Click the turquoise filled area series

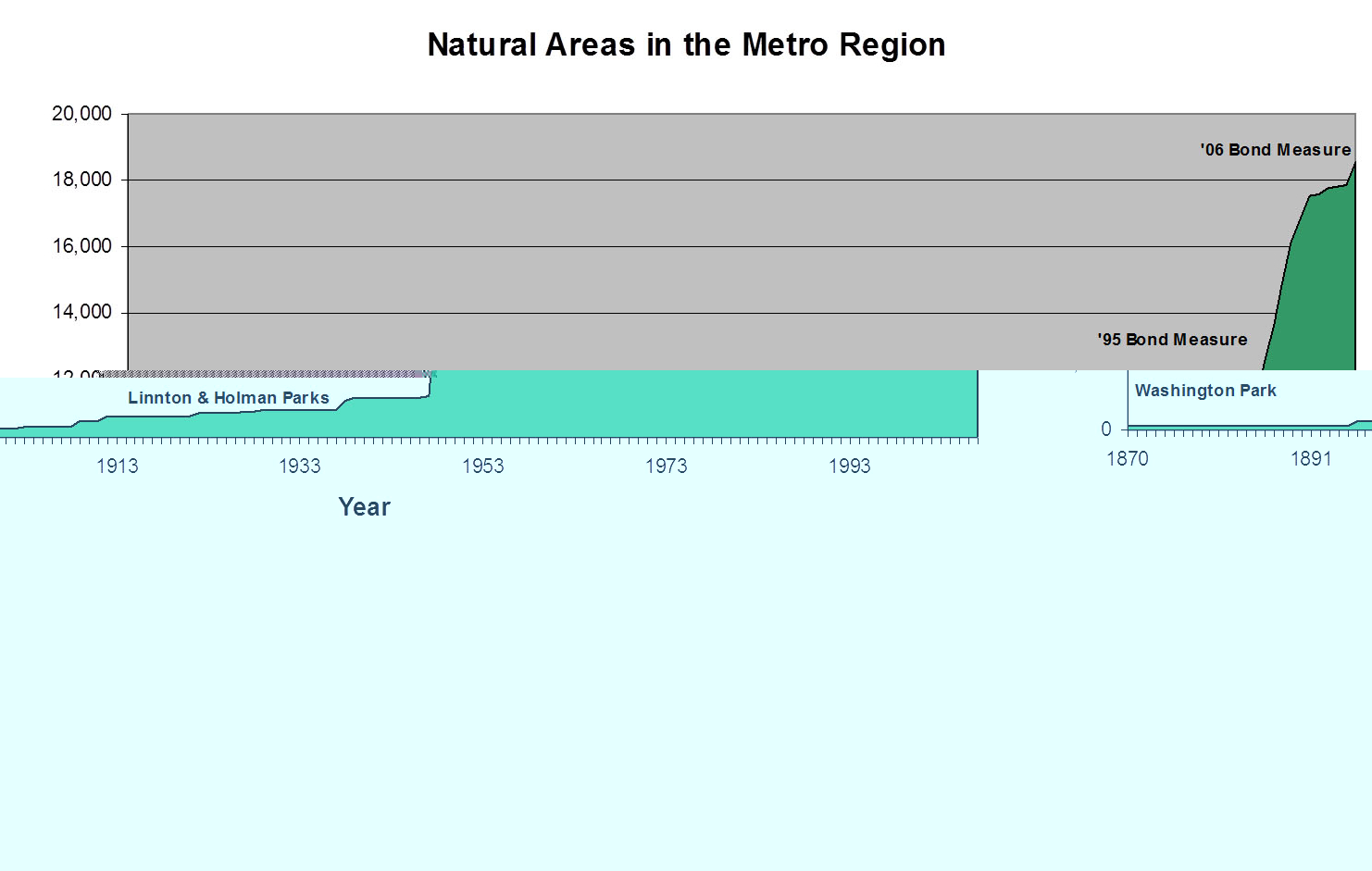click(704, 405)
